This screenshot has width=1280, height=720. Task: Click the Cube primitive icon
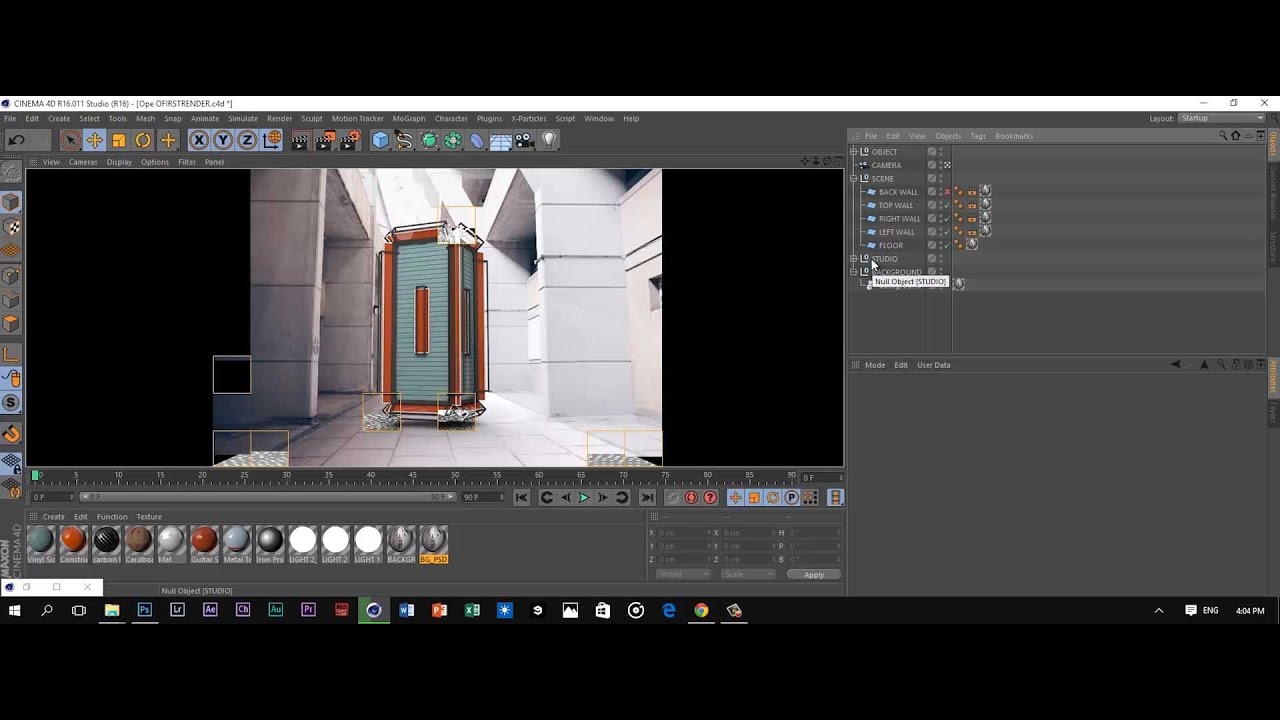click(380, 141)
